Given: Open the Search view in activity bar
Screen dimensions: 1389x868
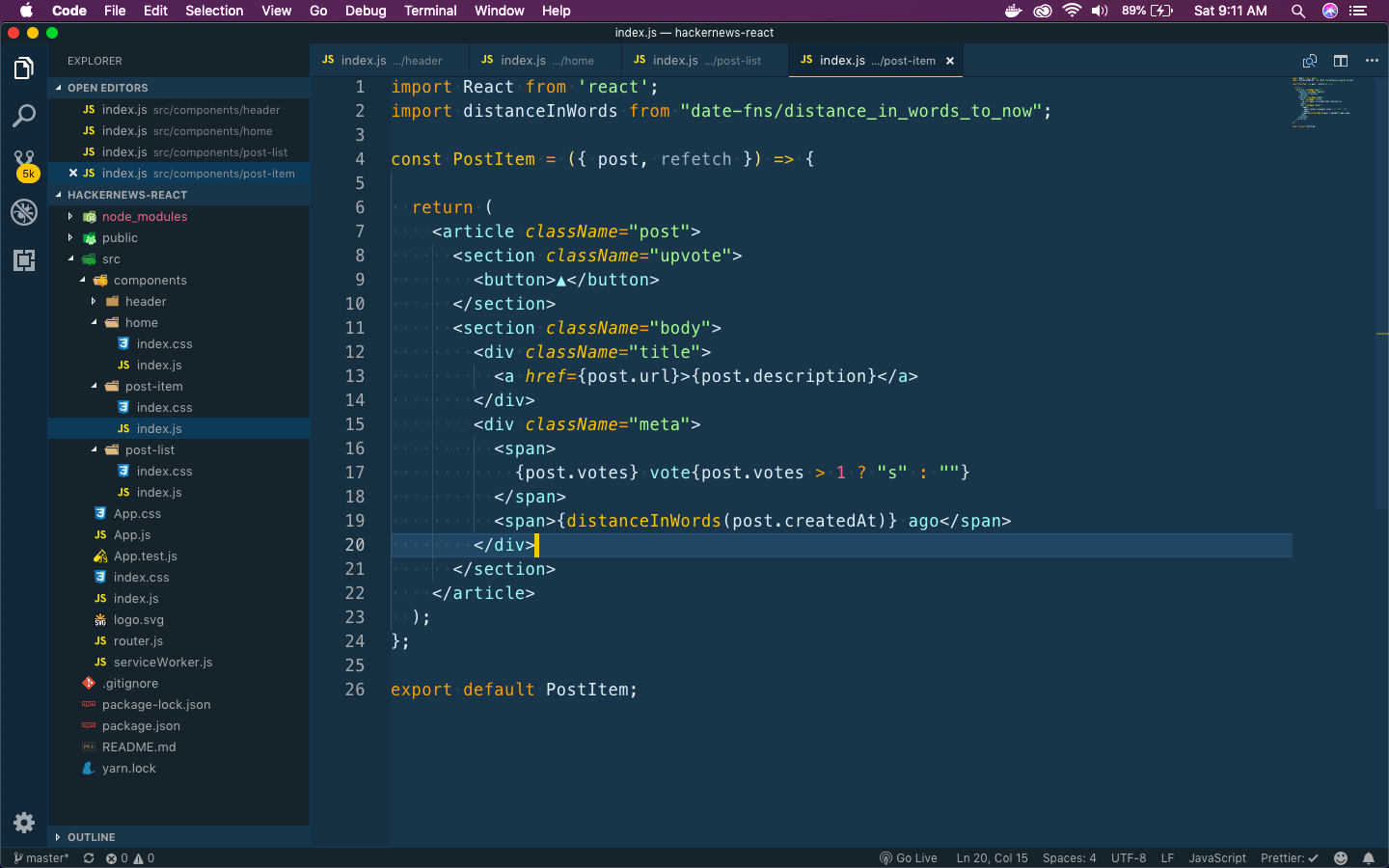Looking at the screenshot, I should tap(24, 116).
